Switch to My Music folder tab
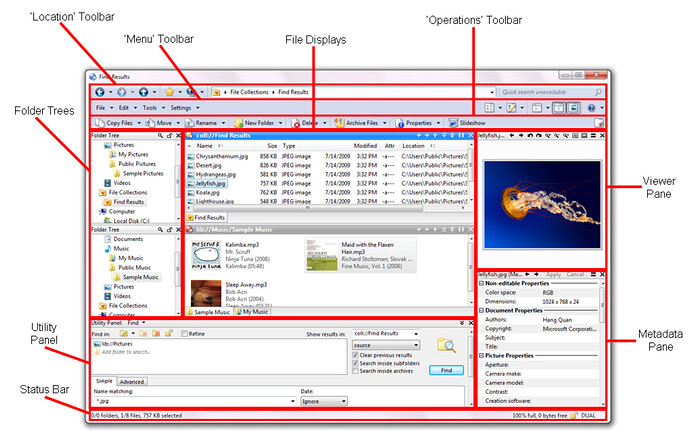The width and height of the screenshot is (690, 431). (x=251, y=311)
